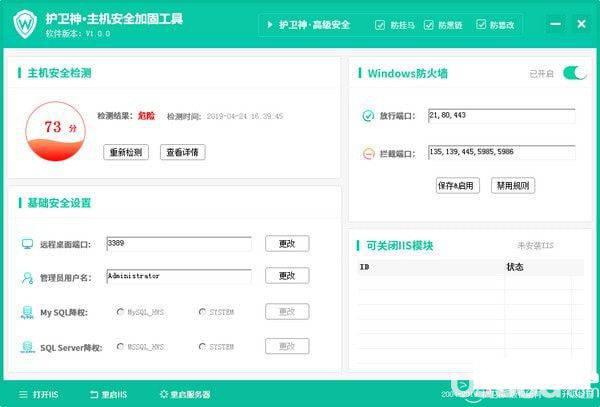Click the 软件版本 version text

tap(78, 33)
